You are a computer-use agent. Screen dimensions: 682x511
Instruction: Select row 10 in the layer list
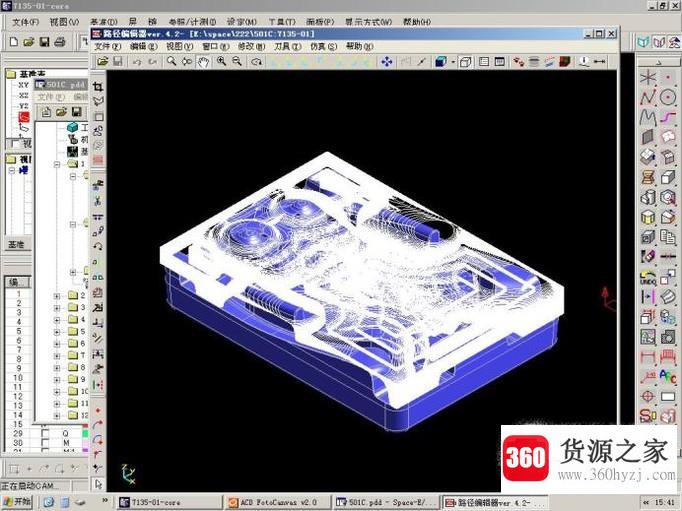click(x=17, y=377)
